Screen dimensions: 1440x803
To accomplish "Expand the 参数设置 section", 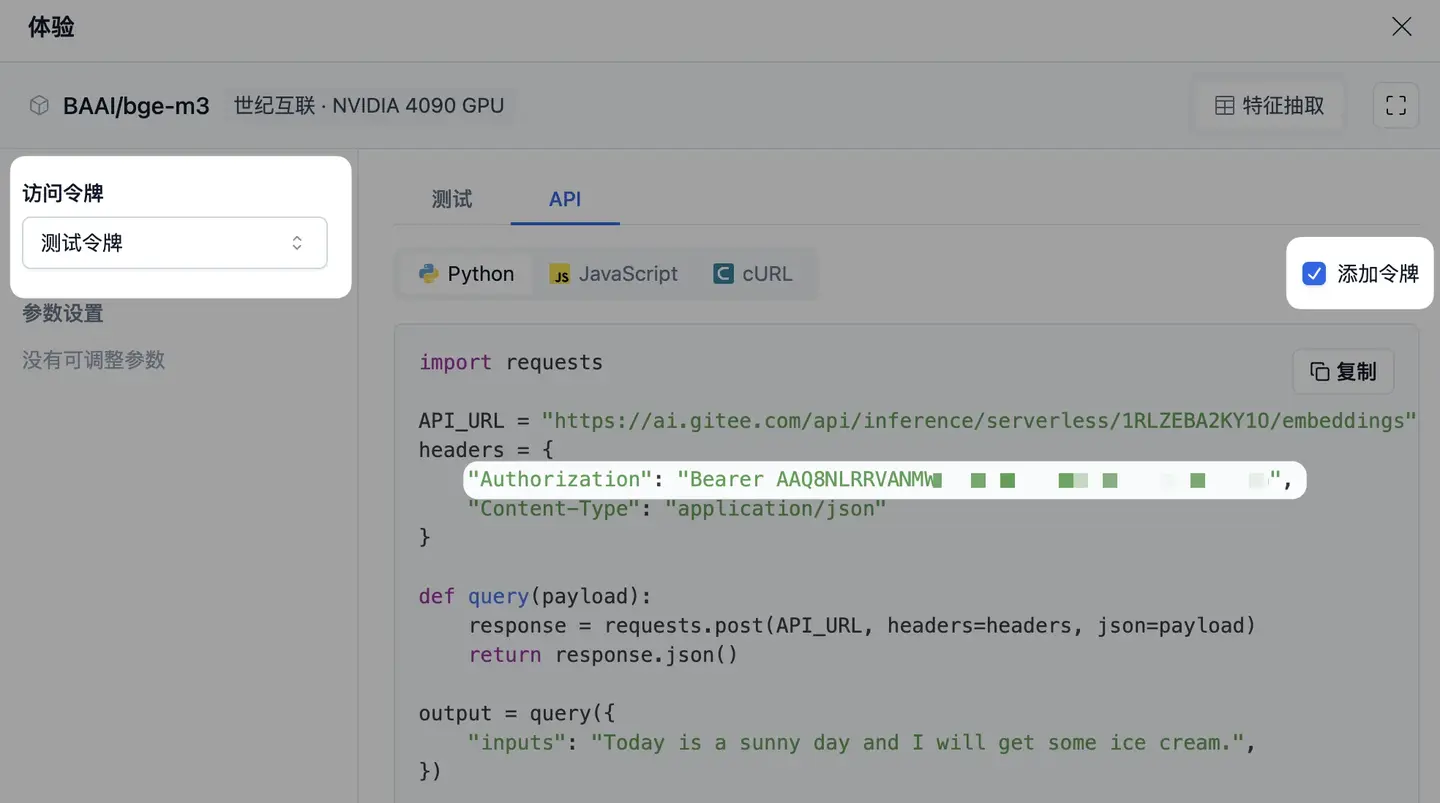I will 62,313.
